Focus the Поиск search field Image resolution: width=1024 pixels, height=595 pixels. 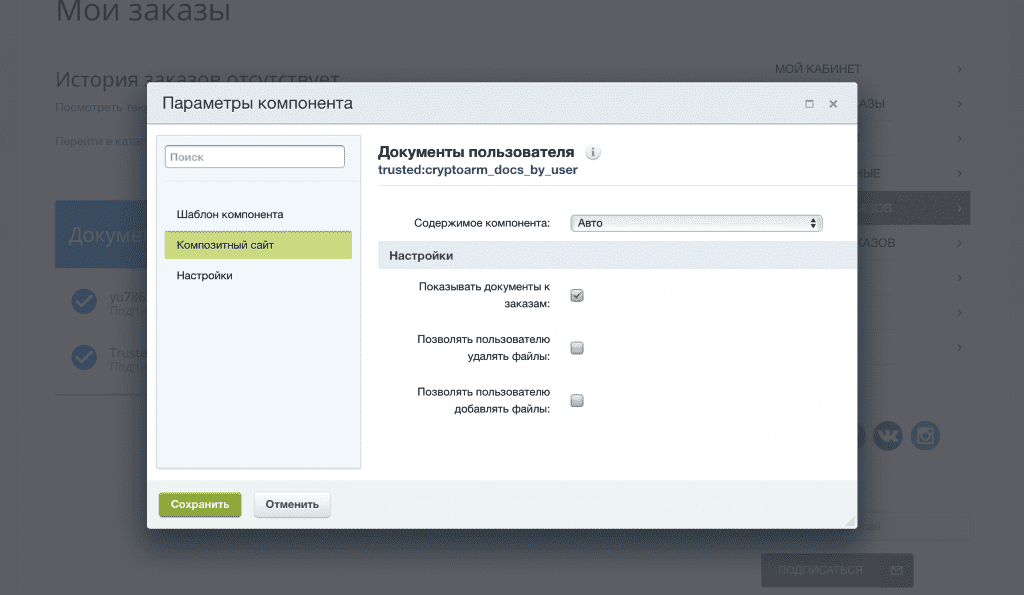coord(255,157)
